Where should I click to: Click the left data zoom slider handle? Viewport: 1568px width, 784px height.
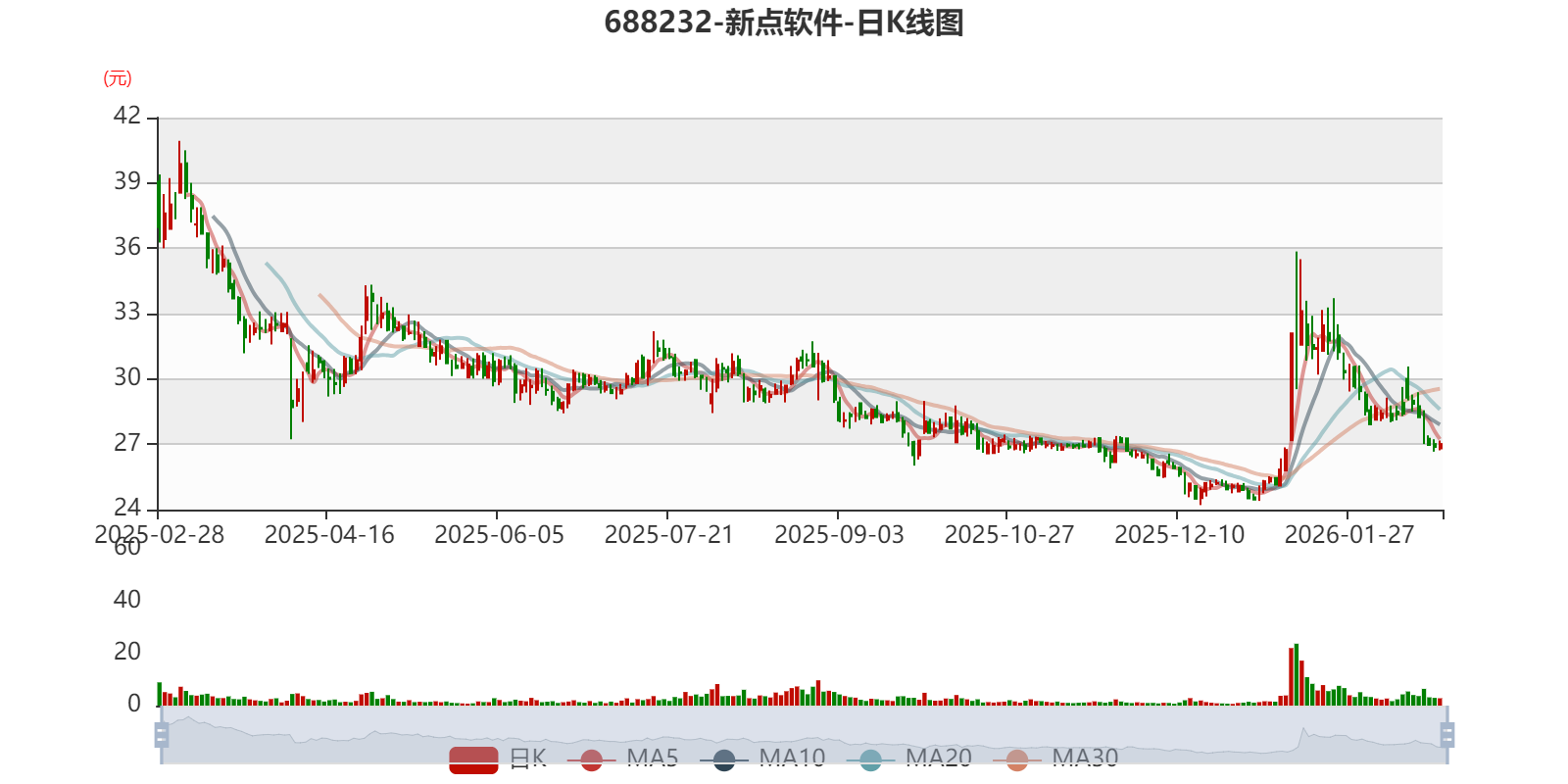(x=162, y=735)
